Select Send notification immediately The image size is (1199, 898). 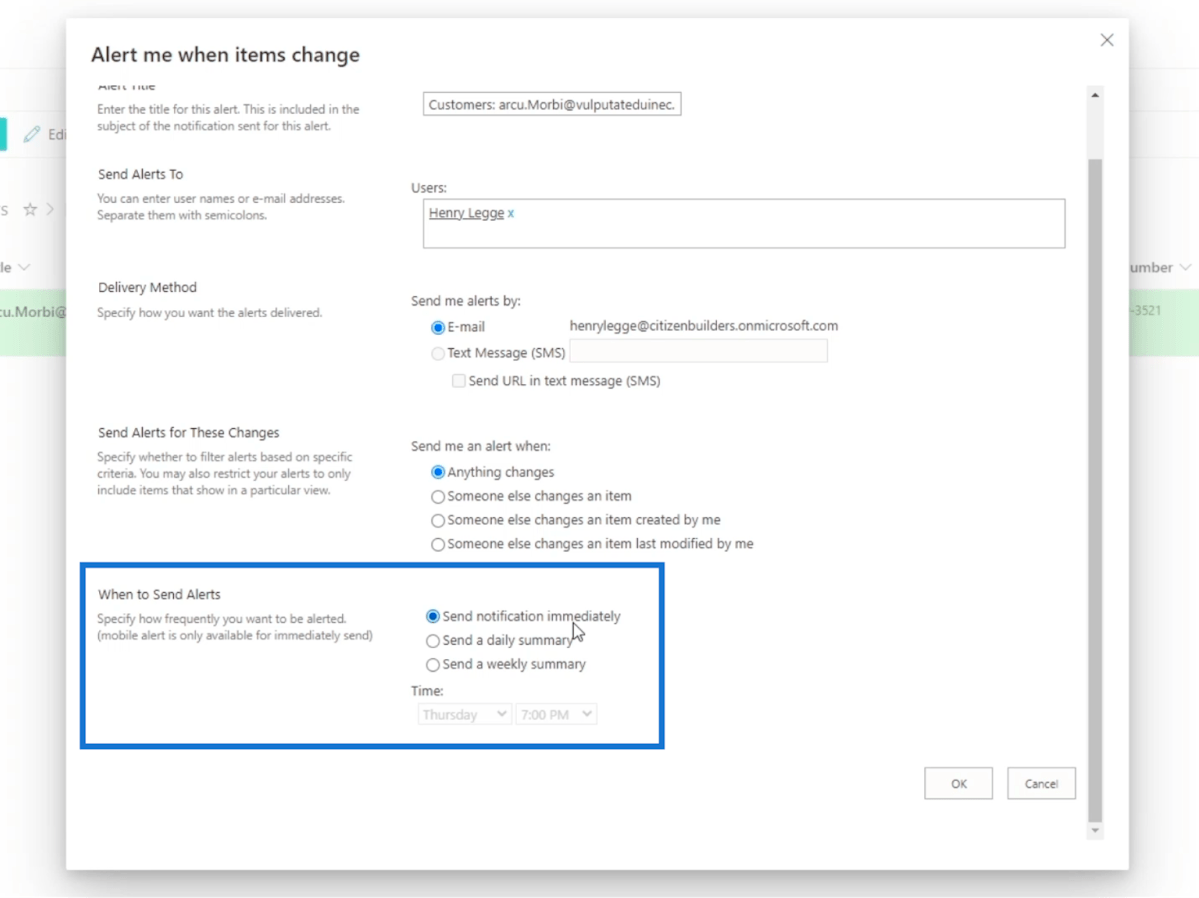click(x=433, y=617)
